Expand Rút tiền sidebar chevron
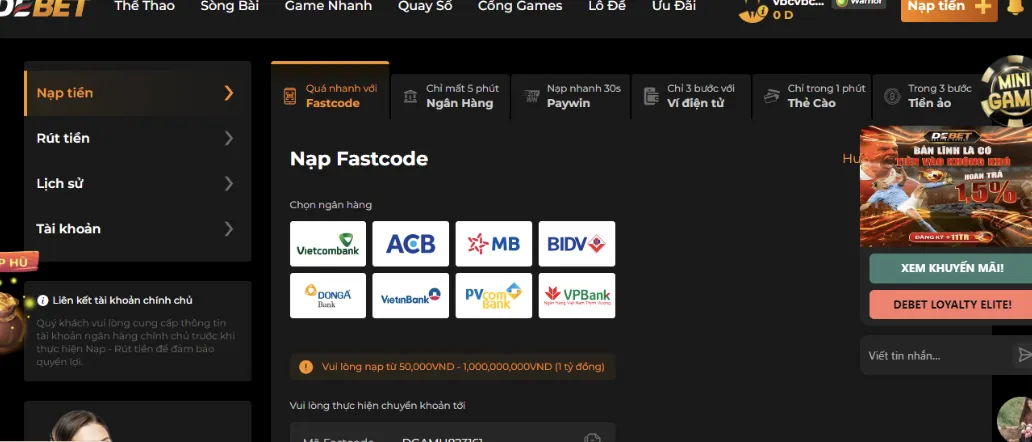 [x=229, y=138]
